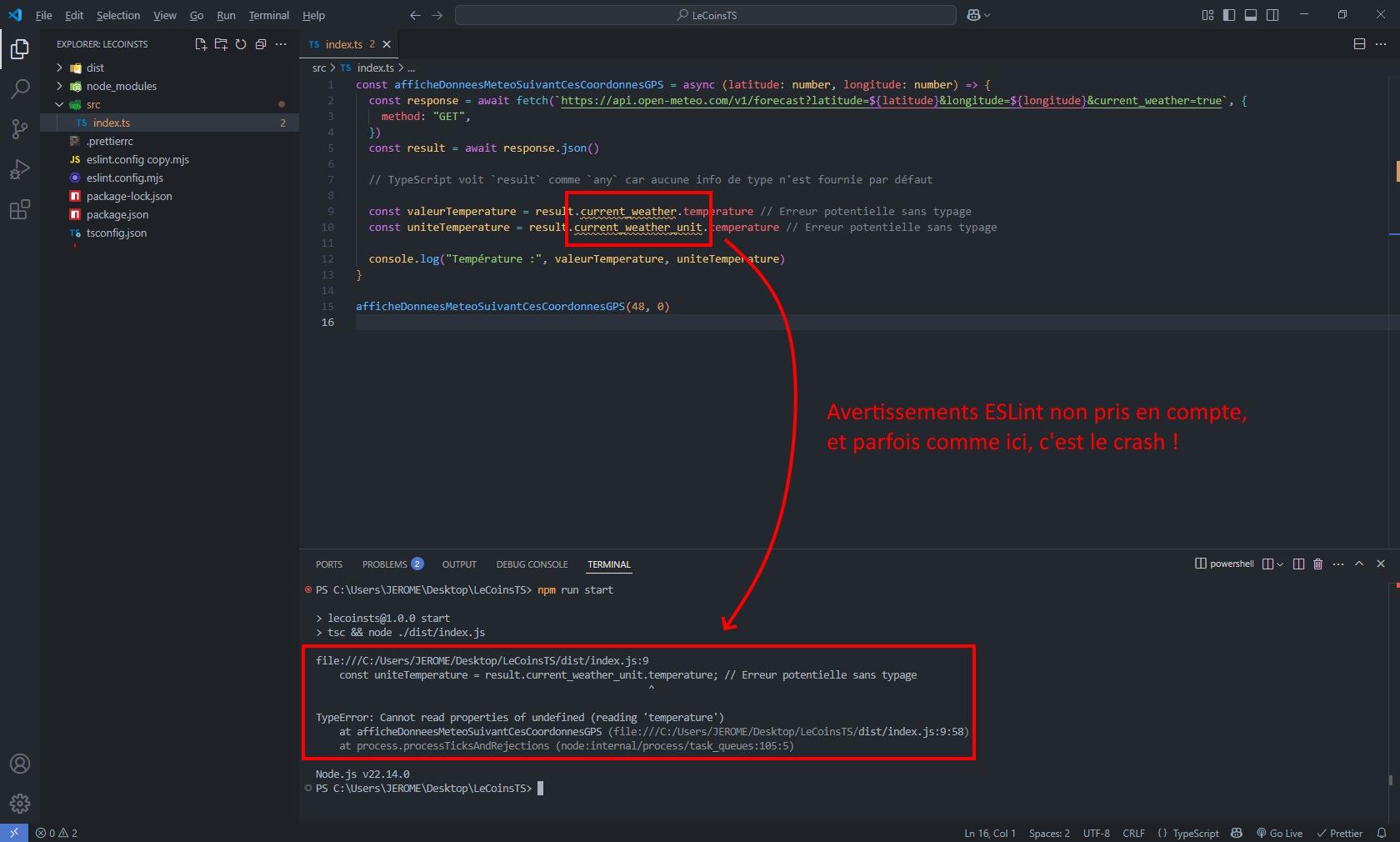
Task: Close the index.ts editor tab
Action: (387, 44)
